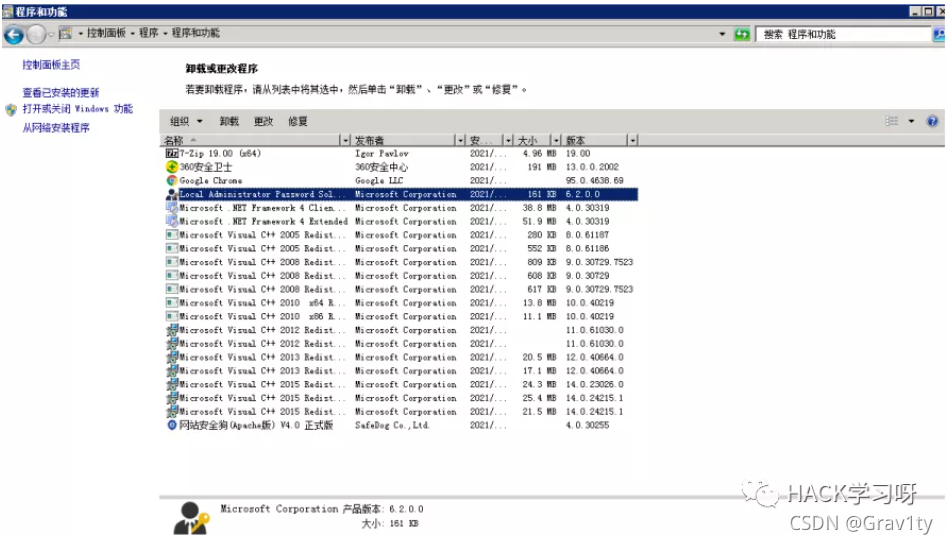
Task: Open the 版本 column filter dropdown
Action: pyautogui.click(x=632, y=140)
